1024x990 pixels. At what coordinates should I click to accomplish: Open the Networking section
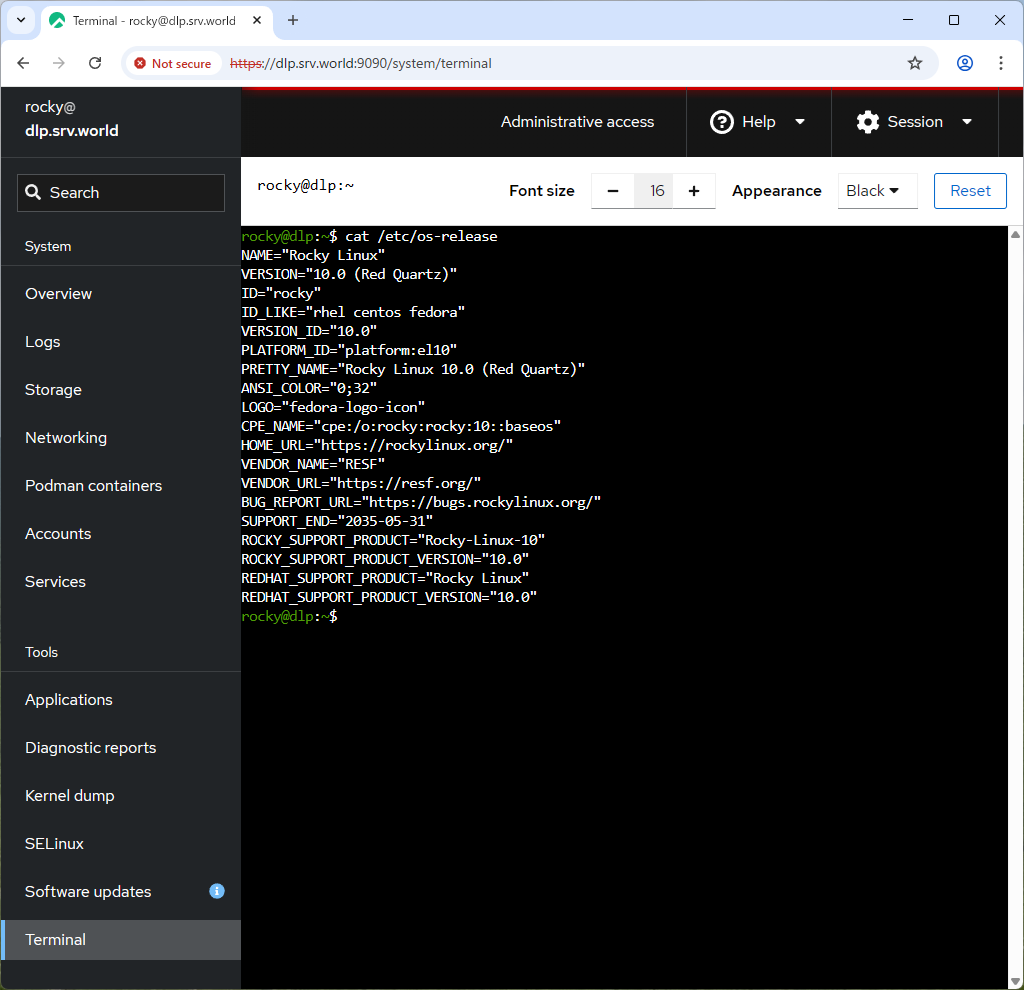pyautogui.click(x=66, y=437)
